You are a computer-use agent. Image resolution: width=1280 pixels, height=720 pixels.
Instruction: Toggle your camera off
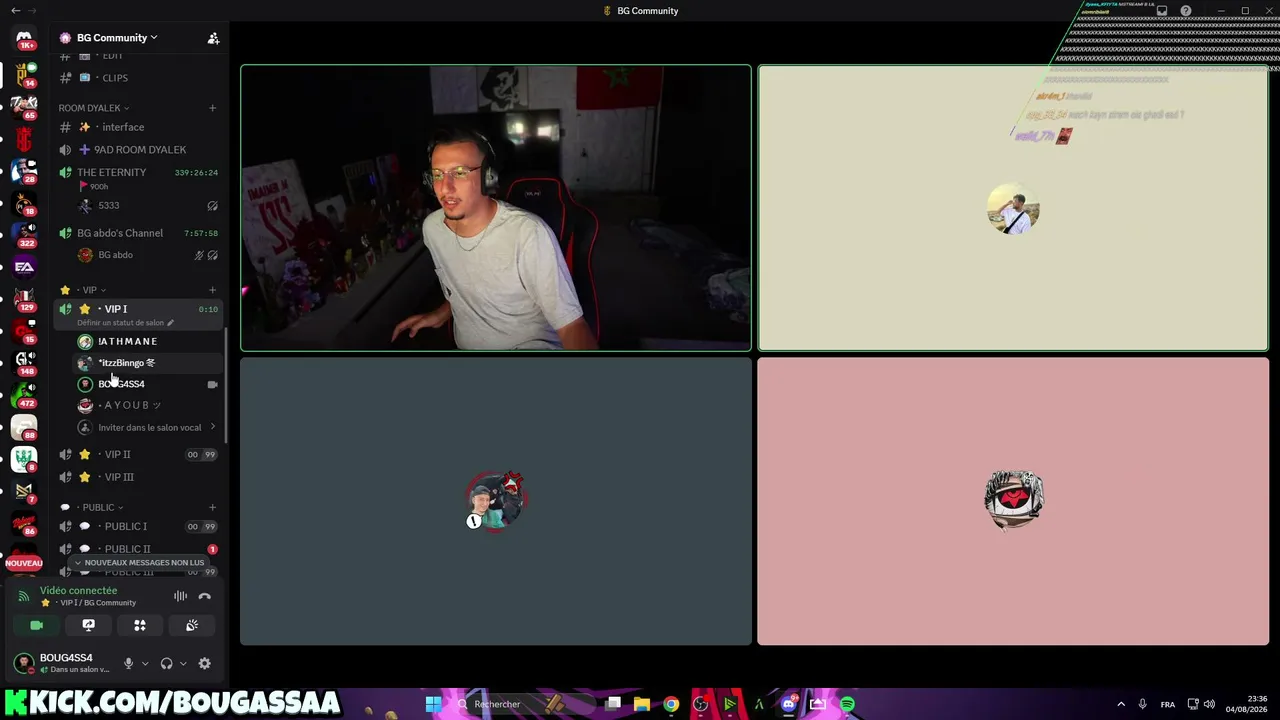(37, 625)
